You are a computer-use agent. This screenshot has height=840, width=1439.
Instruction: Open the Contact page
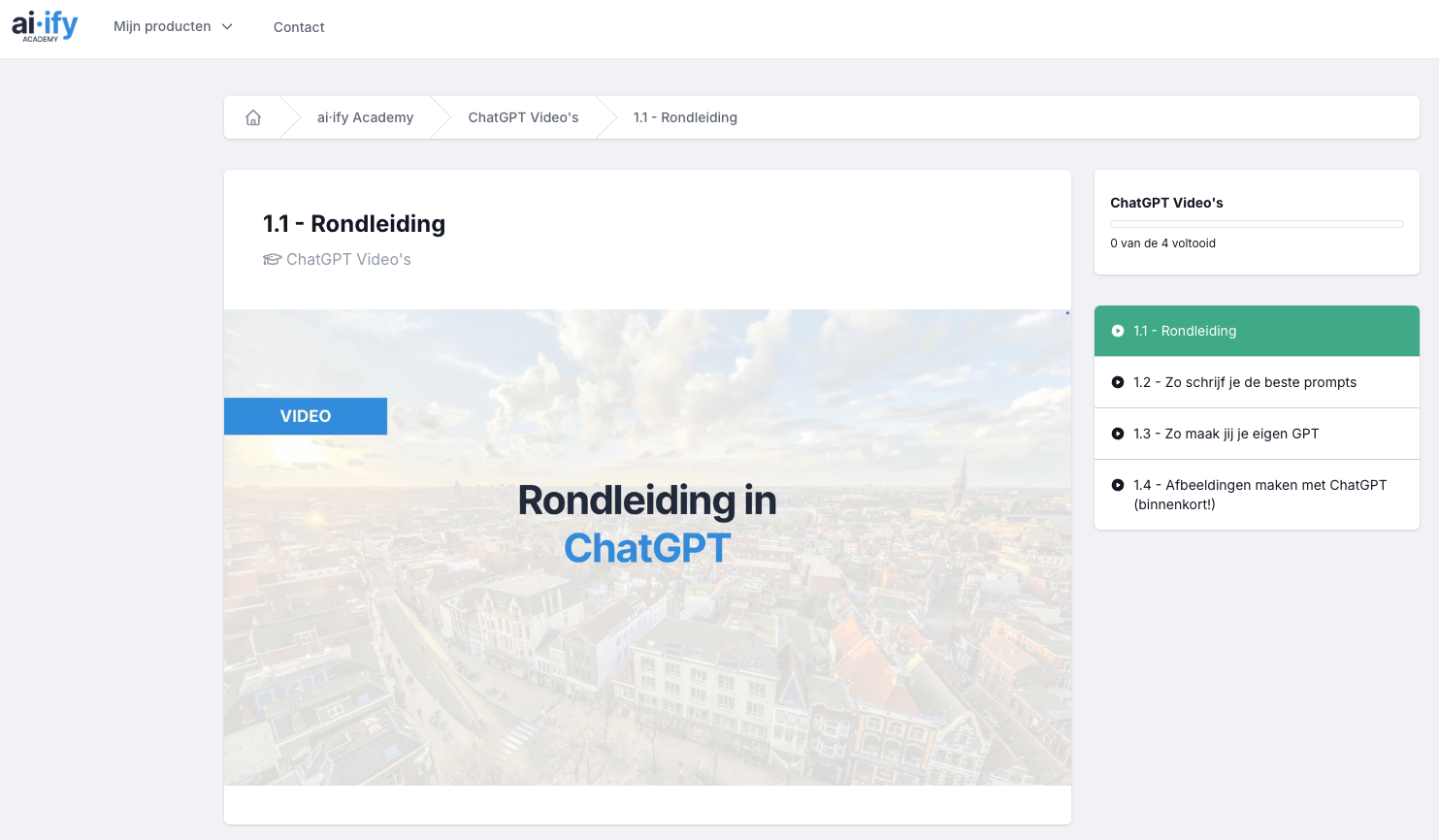pyautogui.click(x=299, y=27)
